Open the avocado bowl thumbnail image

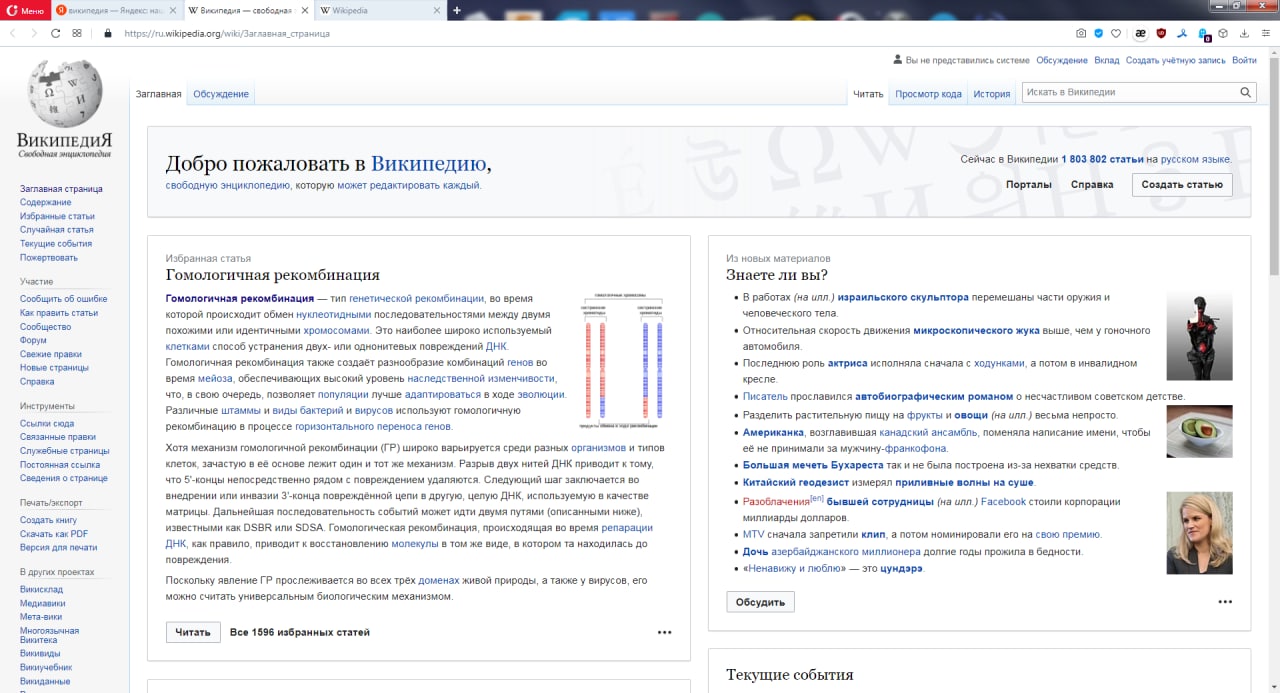coord(1199,431)
